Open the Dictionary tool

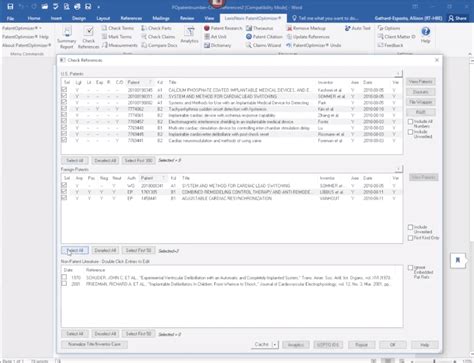217,45
